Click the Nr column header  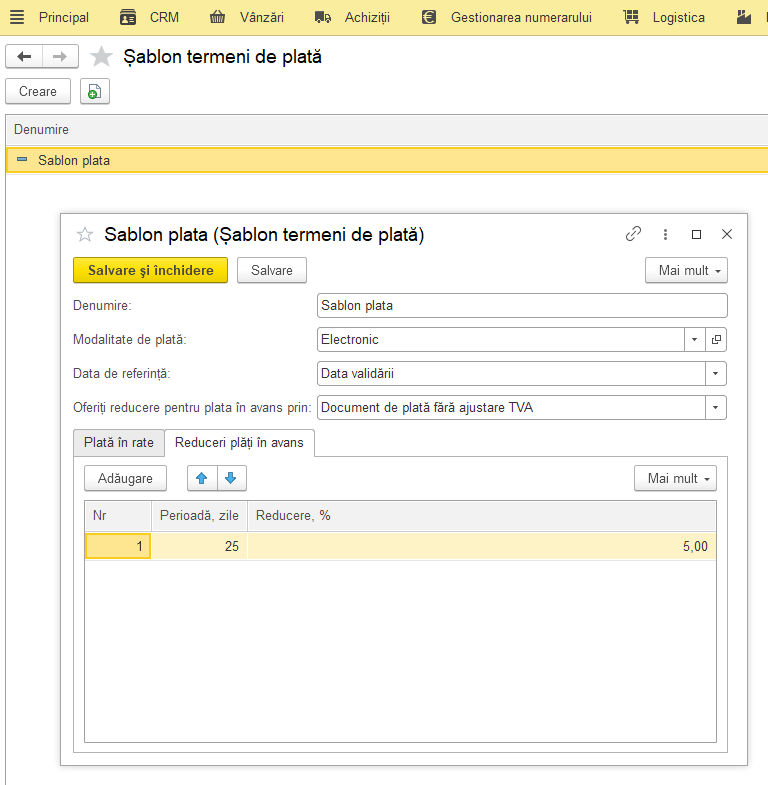pos(118,516)
